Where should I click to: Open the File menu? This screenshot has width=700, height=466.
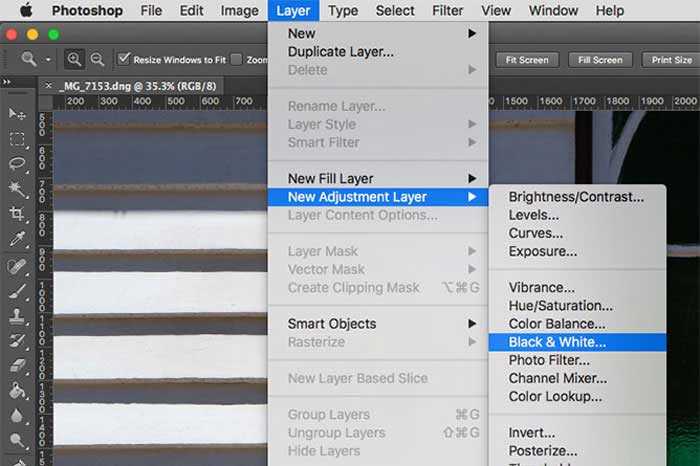point(151,10)
